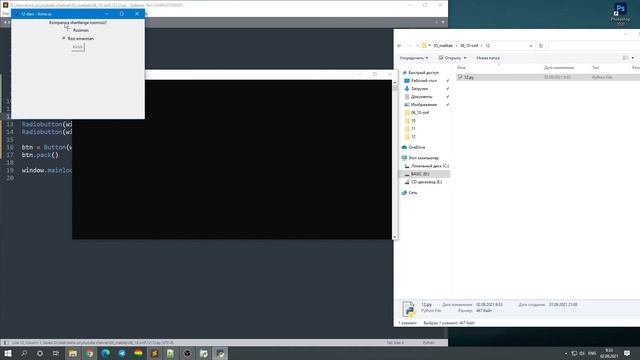This screenshot has width=640, height=360.
Task: Click the console window scrollbar up arrow
Action: 395,83
